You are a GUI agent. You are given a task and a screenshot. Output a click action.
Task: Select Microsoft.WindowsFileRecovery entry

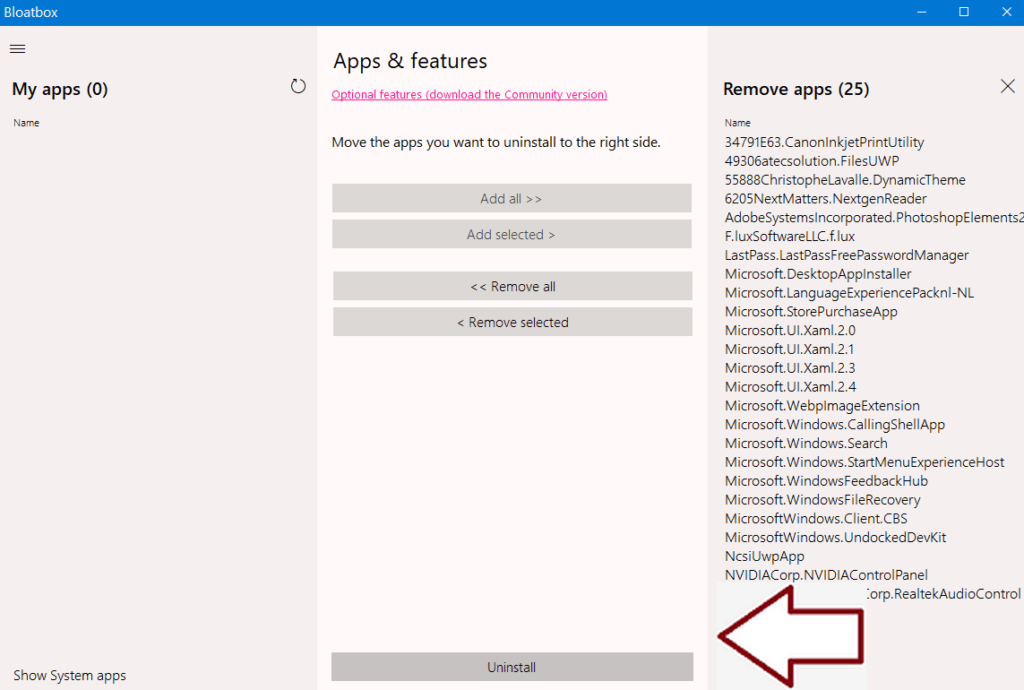point(823,500)
